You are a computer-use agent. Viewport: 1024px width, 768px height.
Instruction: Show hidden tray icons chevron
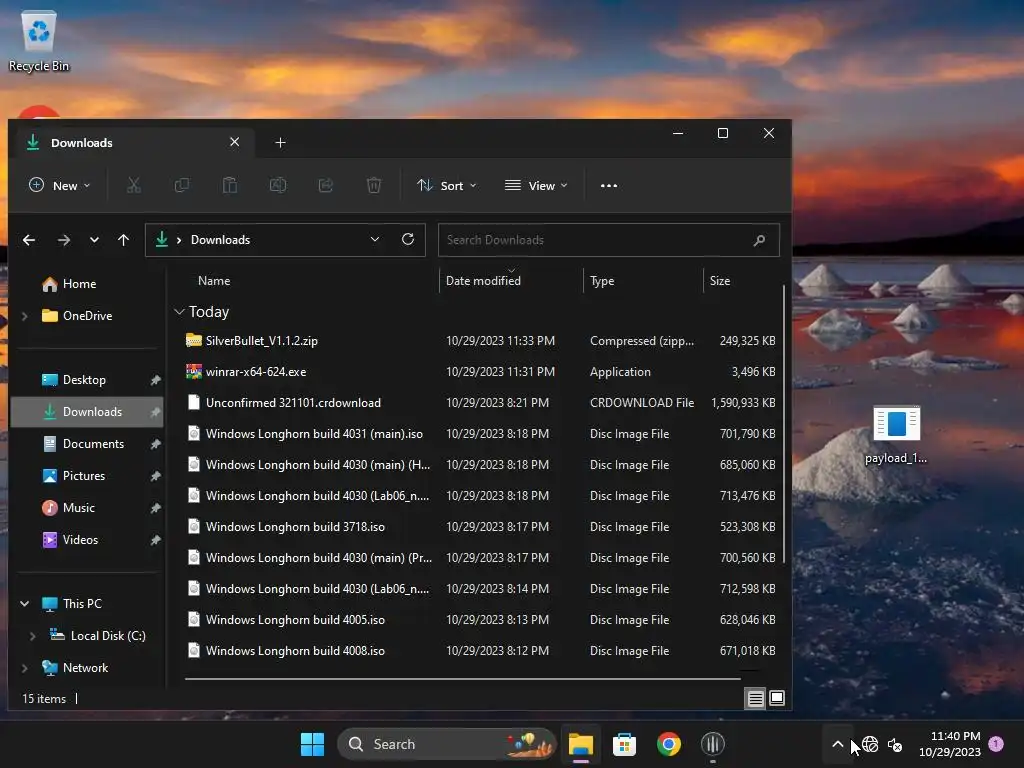coord(837,744)
